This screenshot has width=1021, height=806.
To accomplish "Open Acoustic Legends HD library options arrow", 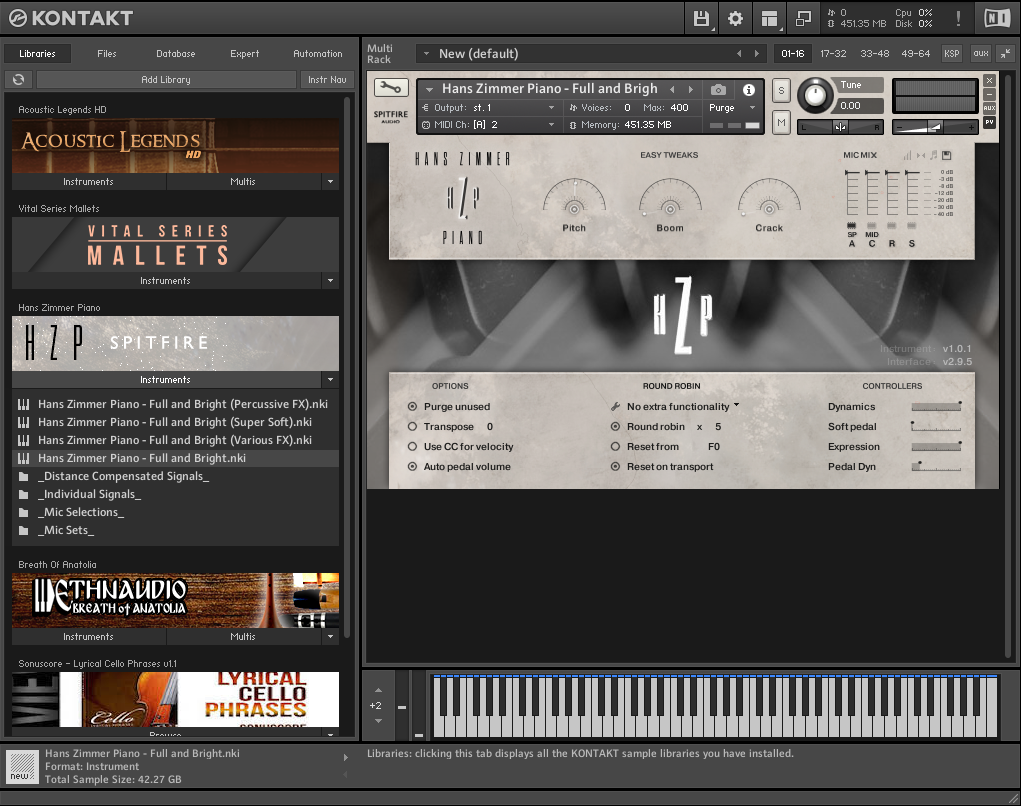I will 330,182.
